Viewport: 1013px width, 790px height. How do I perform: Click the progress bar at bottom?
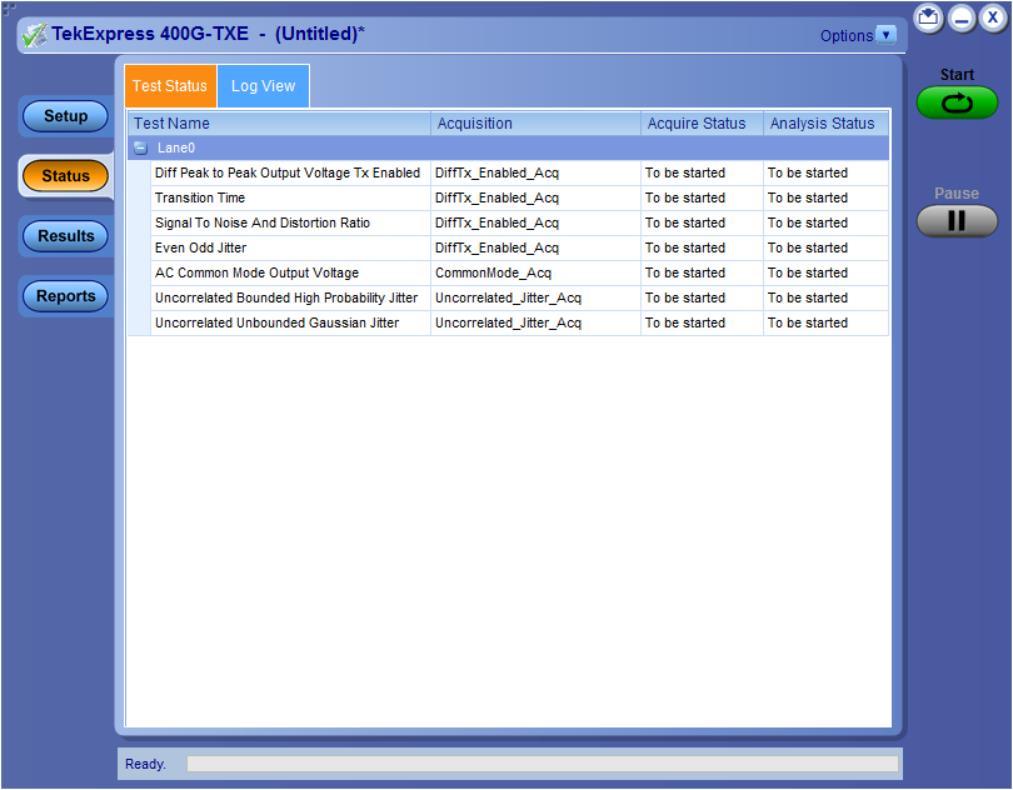tap(541, 764)
